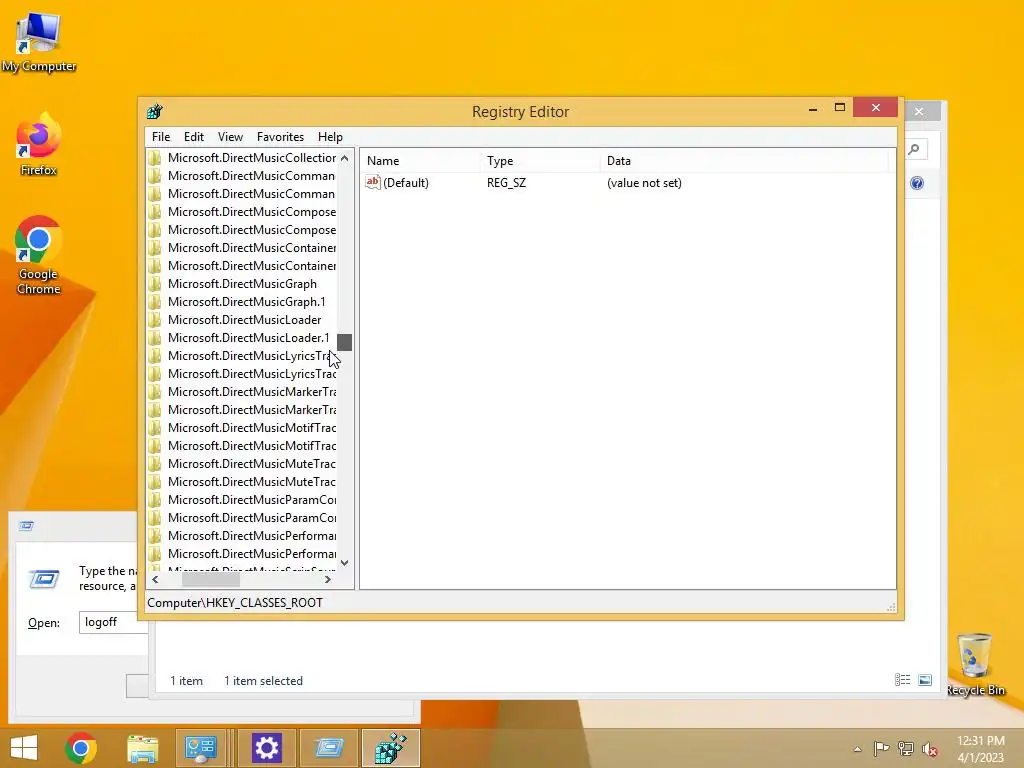Click the Run dialog title bar icon
Screen dimensions: 1024x768
pos(26,526)
